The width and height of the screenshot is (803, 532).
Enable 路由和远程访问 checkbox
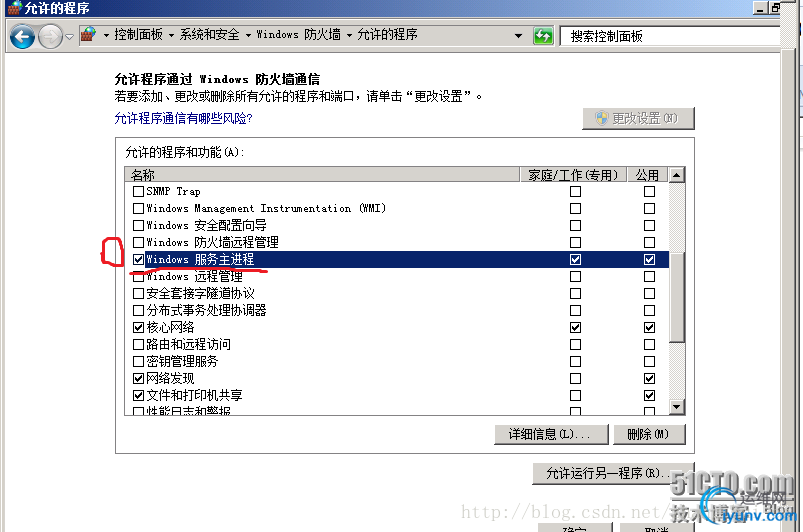tap(138, 344)
